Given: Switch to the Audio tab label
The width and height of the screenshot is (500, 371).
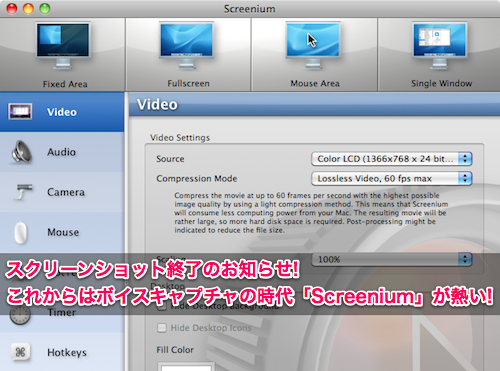Looking at the screenshot, I should pos(62,152).
